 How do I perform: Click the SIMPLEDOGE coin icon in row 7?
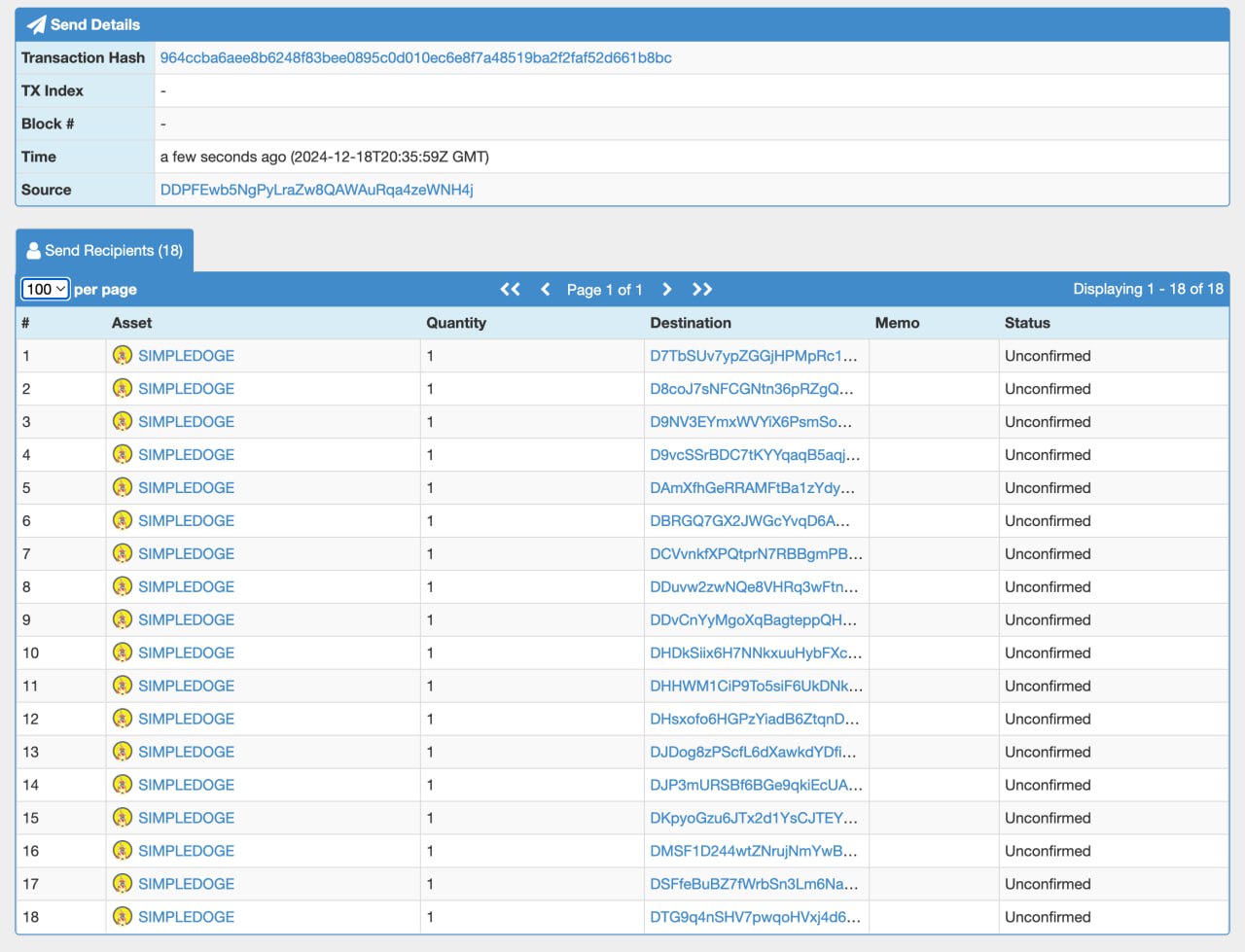point(123,554)
